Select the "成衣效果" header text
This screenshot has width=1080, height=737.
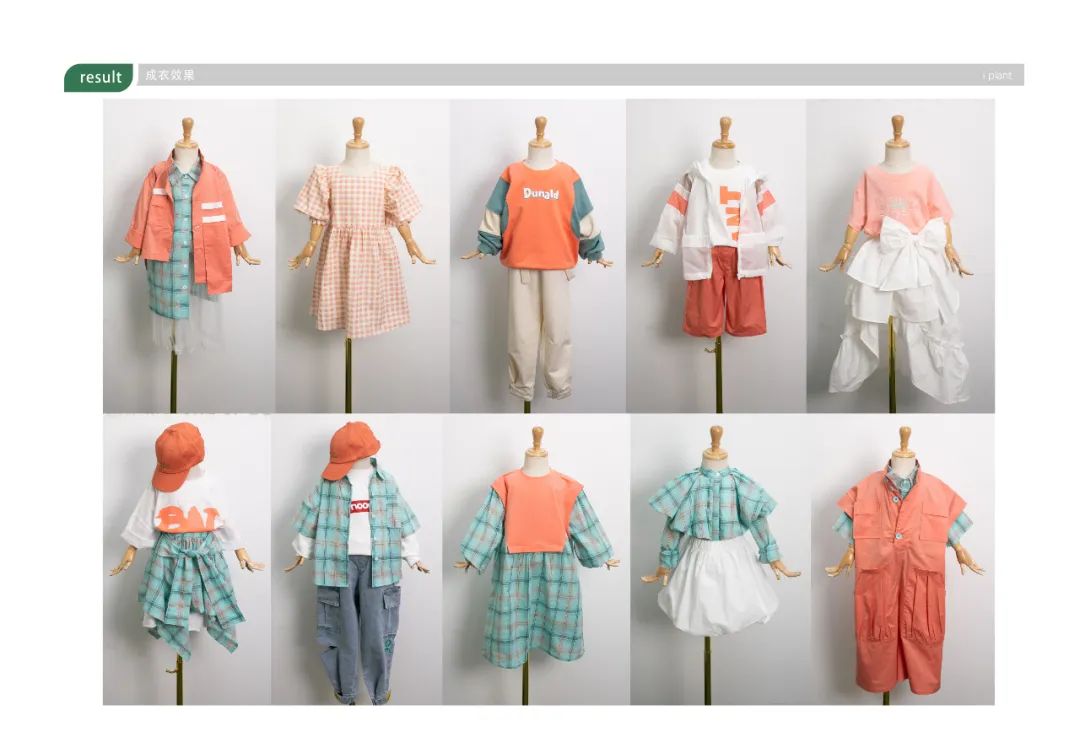[170, 75]
